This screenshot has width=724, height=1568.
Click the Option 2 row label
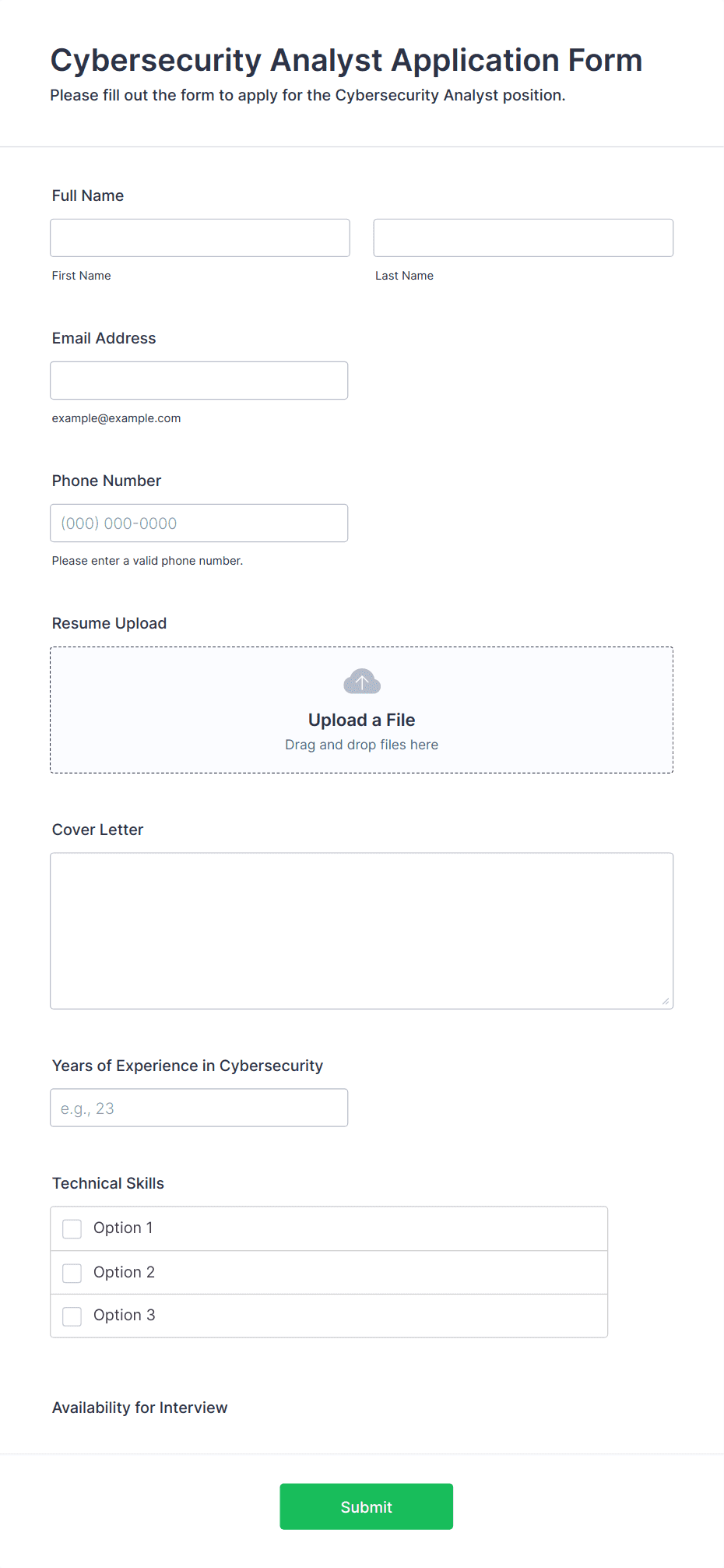[x=124, y=1272]
